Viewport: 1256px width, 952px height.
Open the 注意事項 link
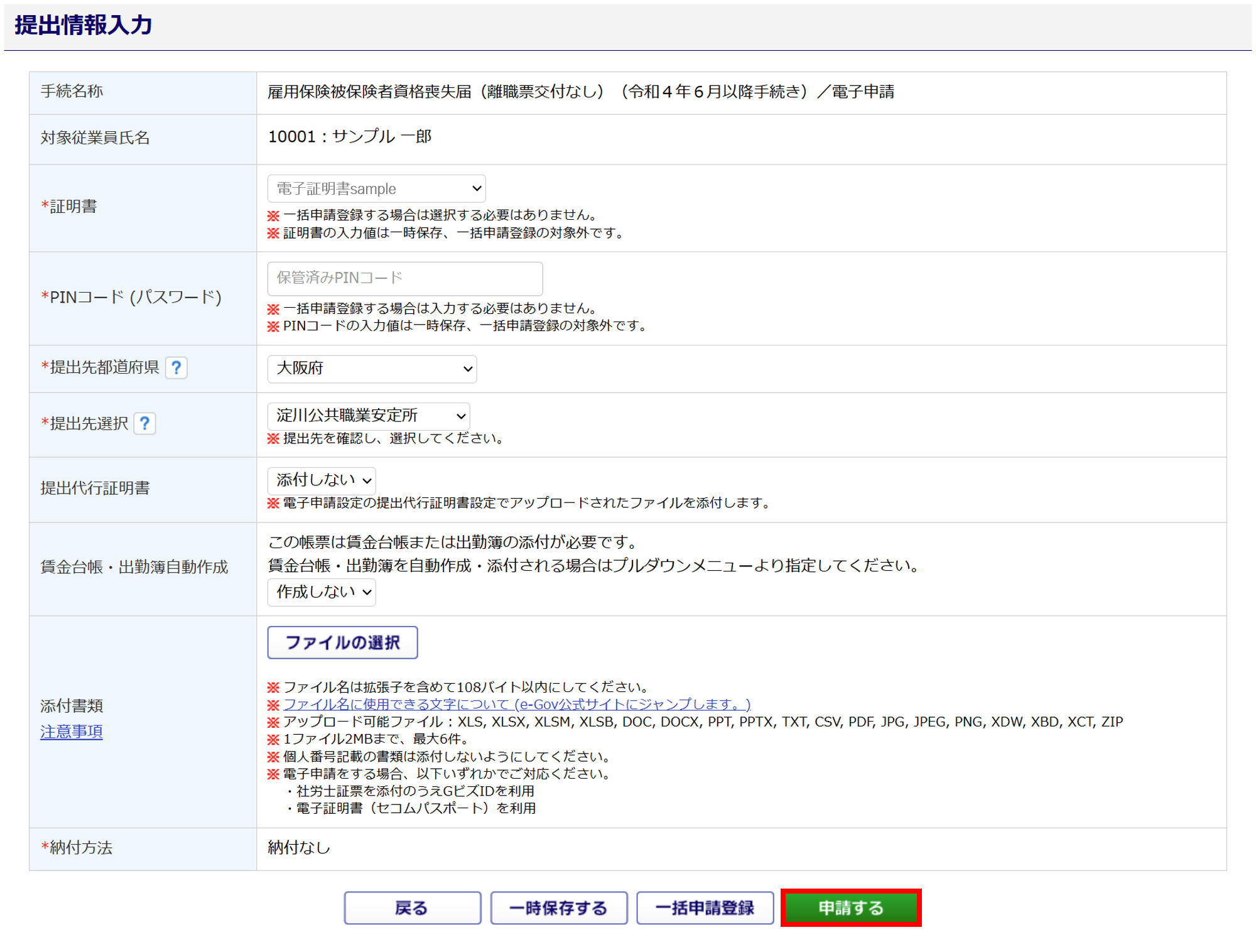[x=72, y=732]
